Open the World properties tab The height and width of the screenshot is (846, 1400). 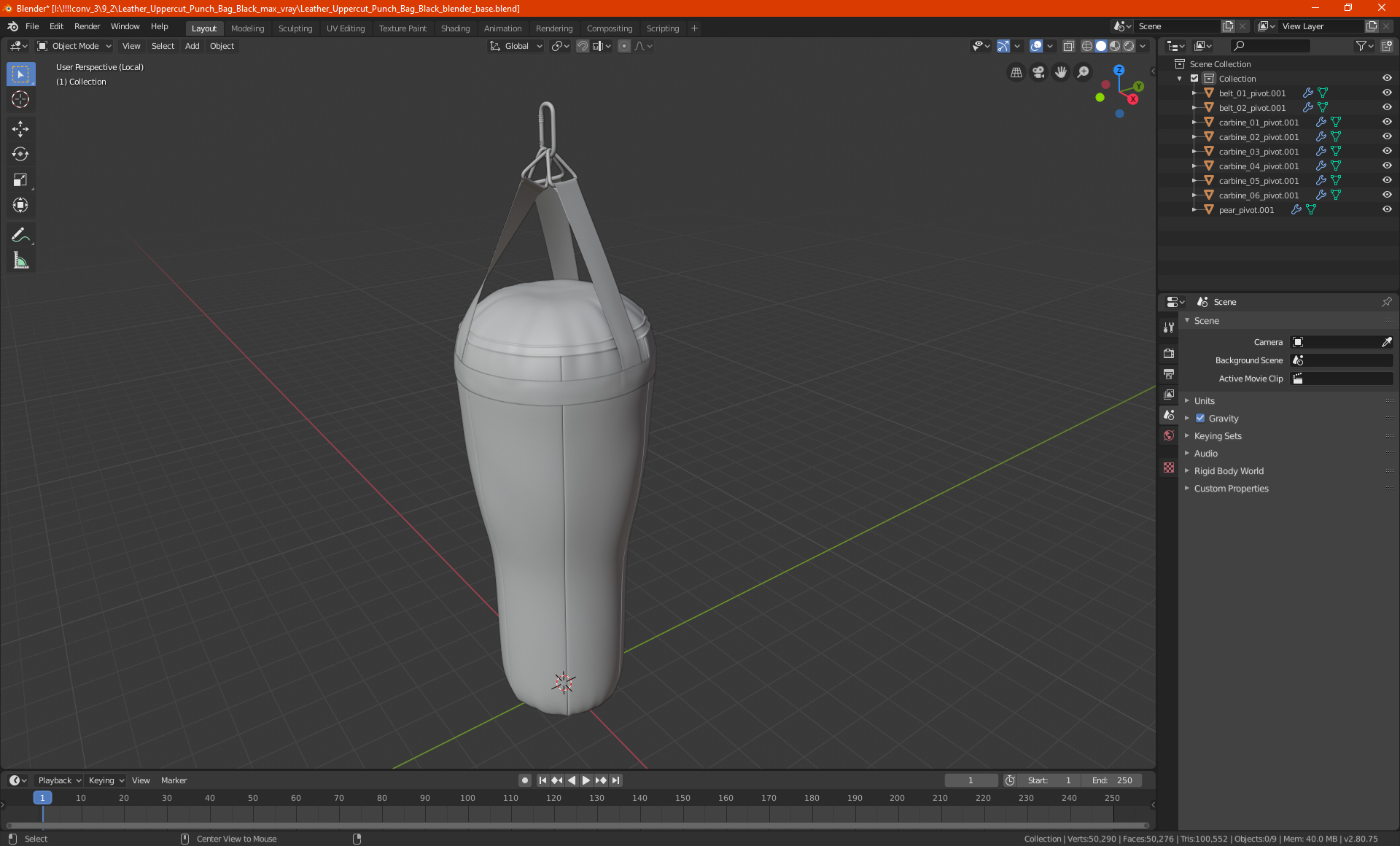pyautogui.click(x=1169, y=435)
